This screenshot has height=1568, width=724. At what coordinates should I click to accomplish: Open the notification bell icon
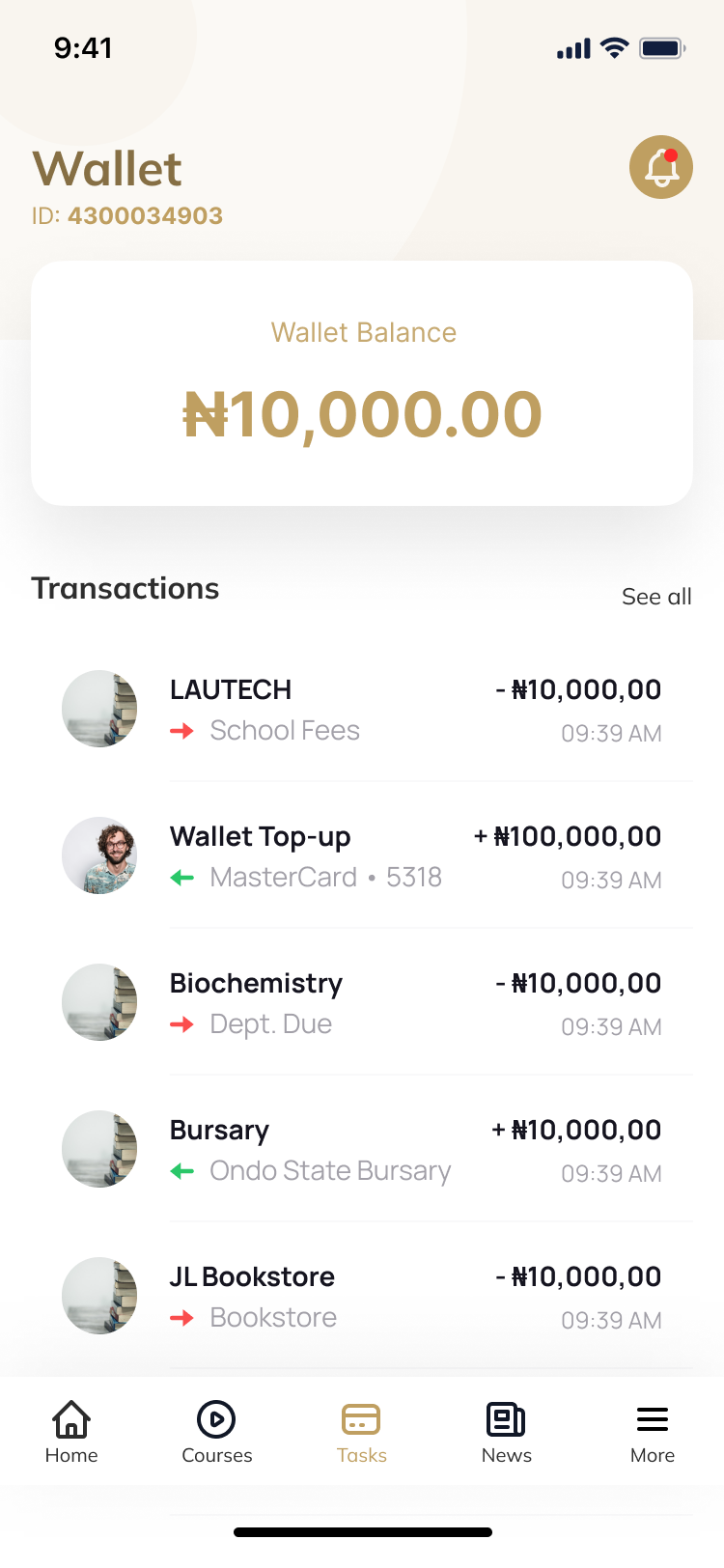tap(661, 167)
